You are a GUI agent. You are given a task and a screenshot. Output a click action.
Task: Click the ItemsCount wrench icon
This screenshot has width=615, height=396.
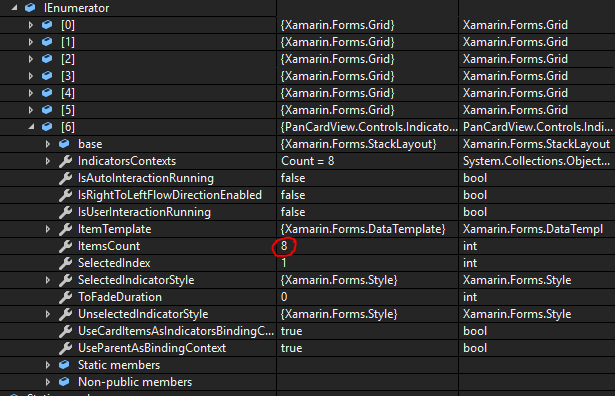66,246
